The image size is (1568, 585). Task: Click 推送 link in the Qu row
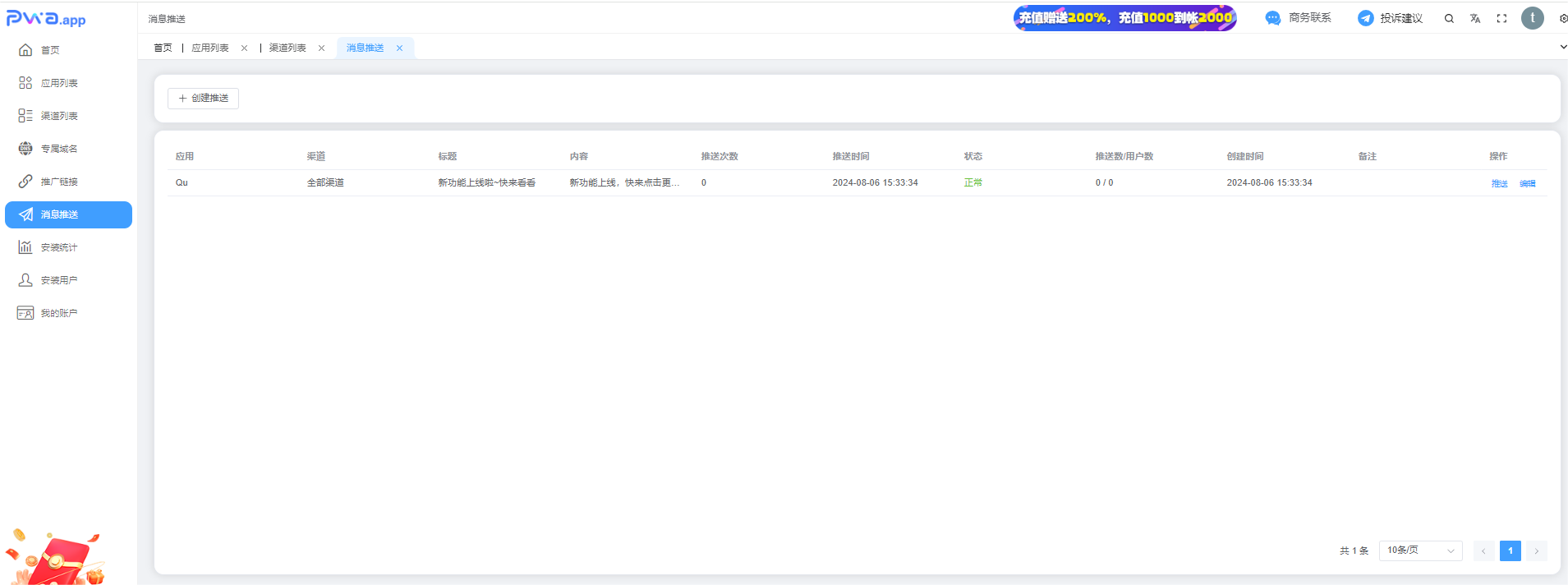tap(1499, 183)
